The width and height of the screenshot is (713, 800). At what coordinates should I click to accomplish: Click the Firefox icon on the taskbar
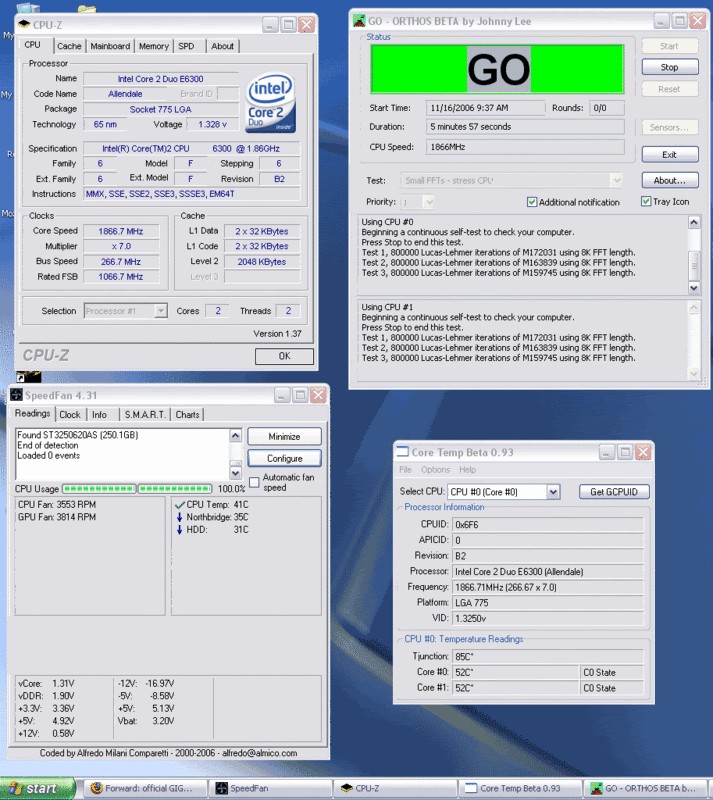(96, 788)
